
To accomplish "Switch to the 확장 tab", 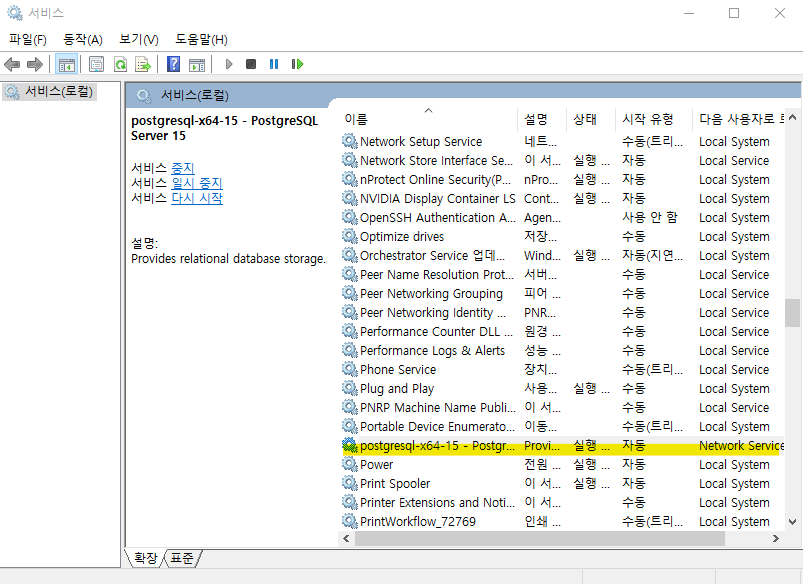I will 145,558.
